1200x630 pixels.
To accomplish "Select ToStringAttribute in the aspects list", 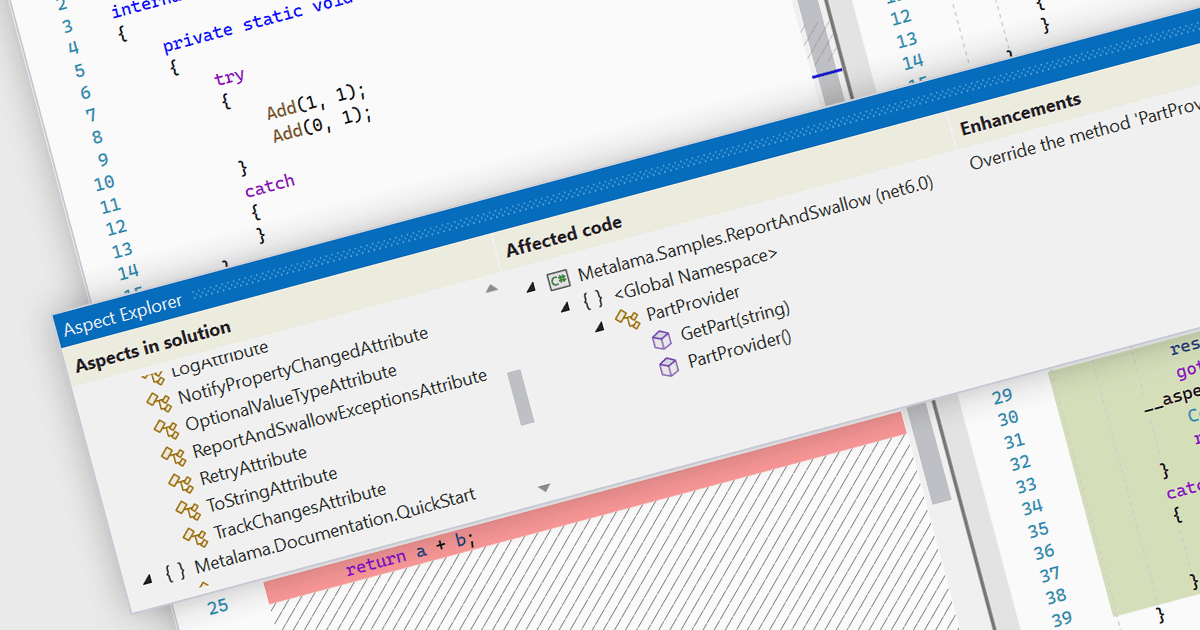I will click(x=271, y=488).
